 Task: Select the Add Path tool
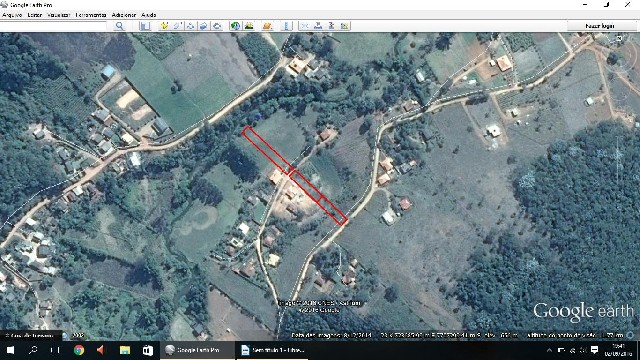coord(190,26)
